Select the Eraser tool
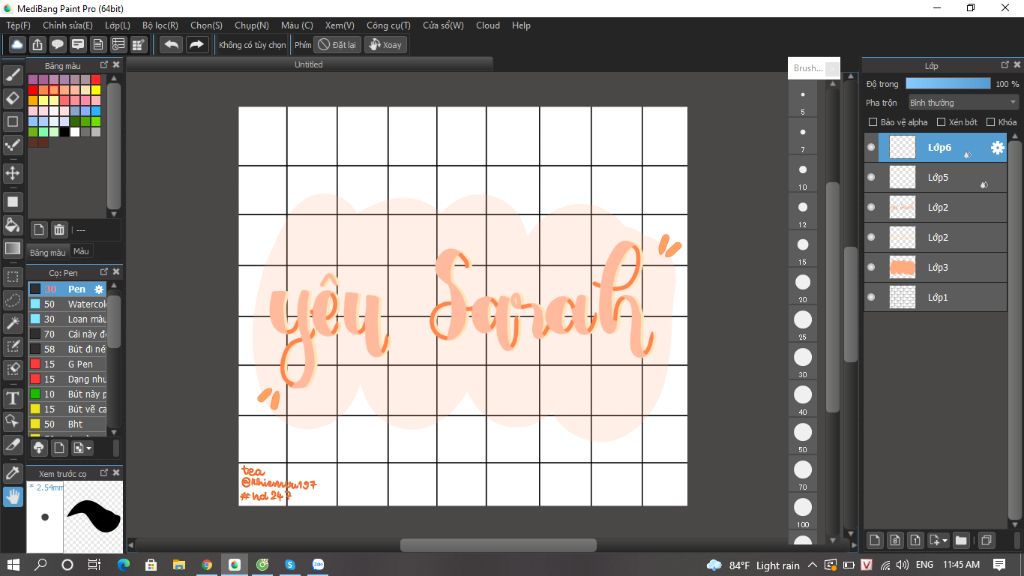 tap(12, 98)
